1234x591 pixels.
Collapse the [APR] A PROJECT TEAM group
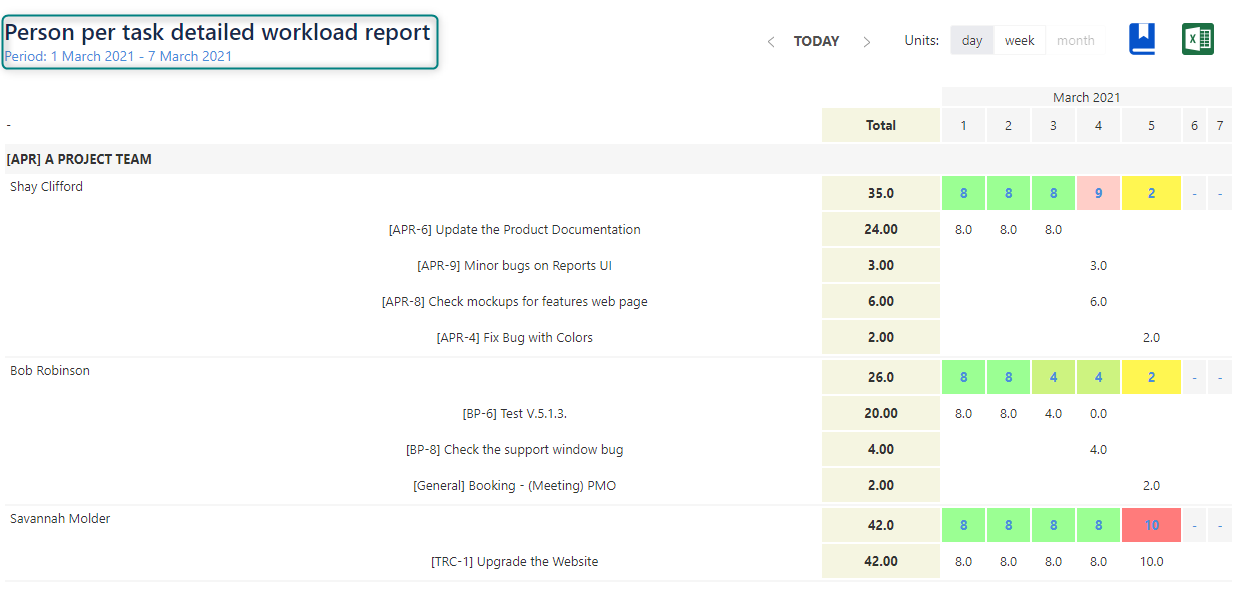pos(79,159)
